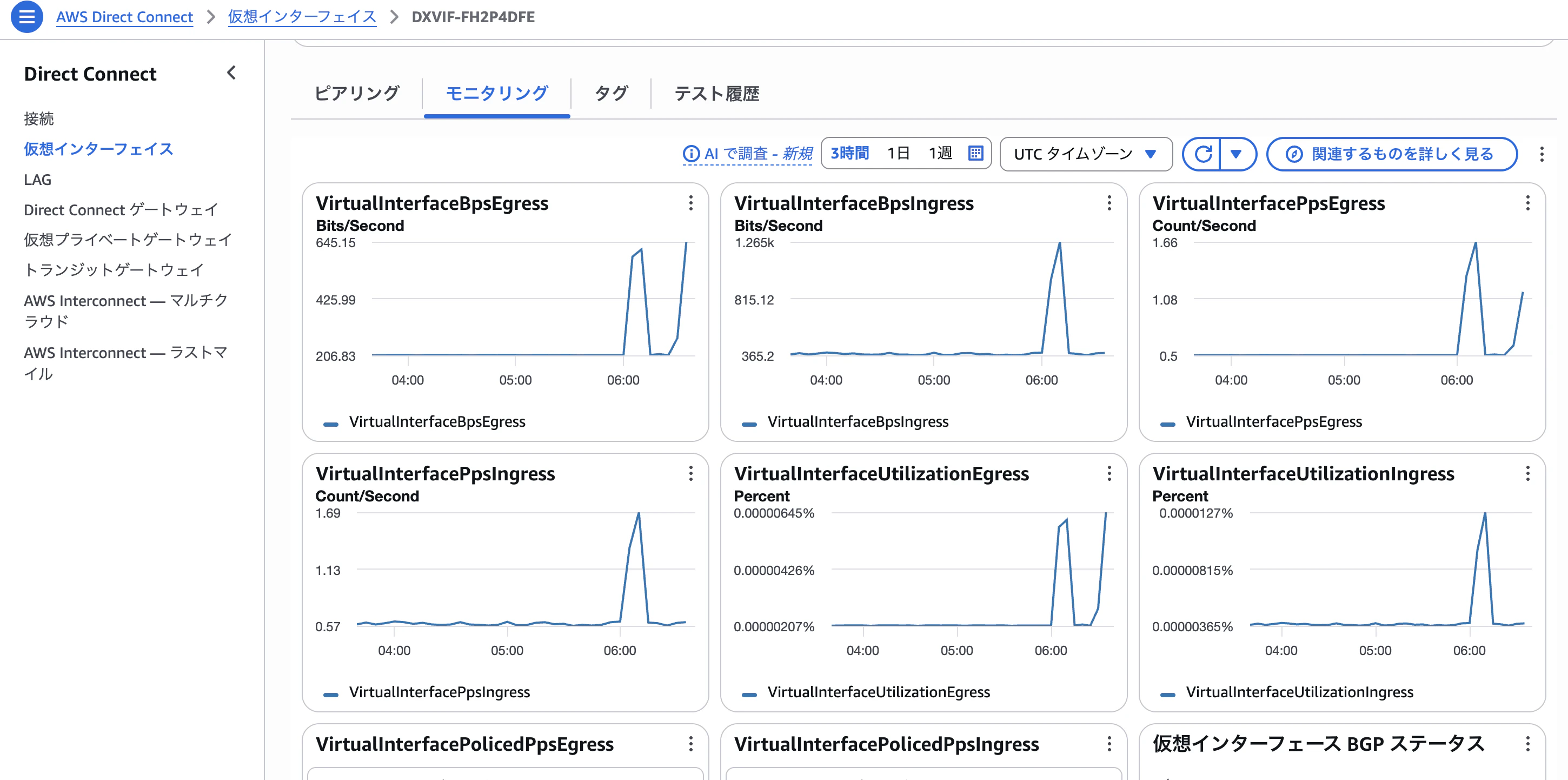Toggle the VirtualInterfacePpsIngress legend color swatch
This screenshot has width=1568, height=780.
[330, 694]
